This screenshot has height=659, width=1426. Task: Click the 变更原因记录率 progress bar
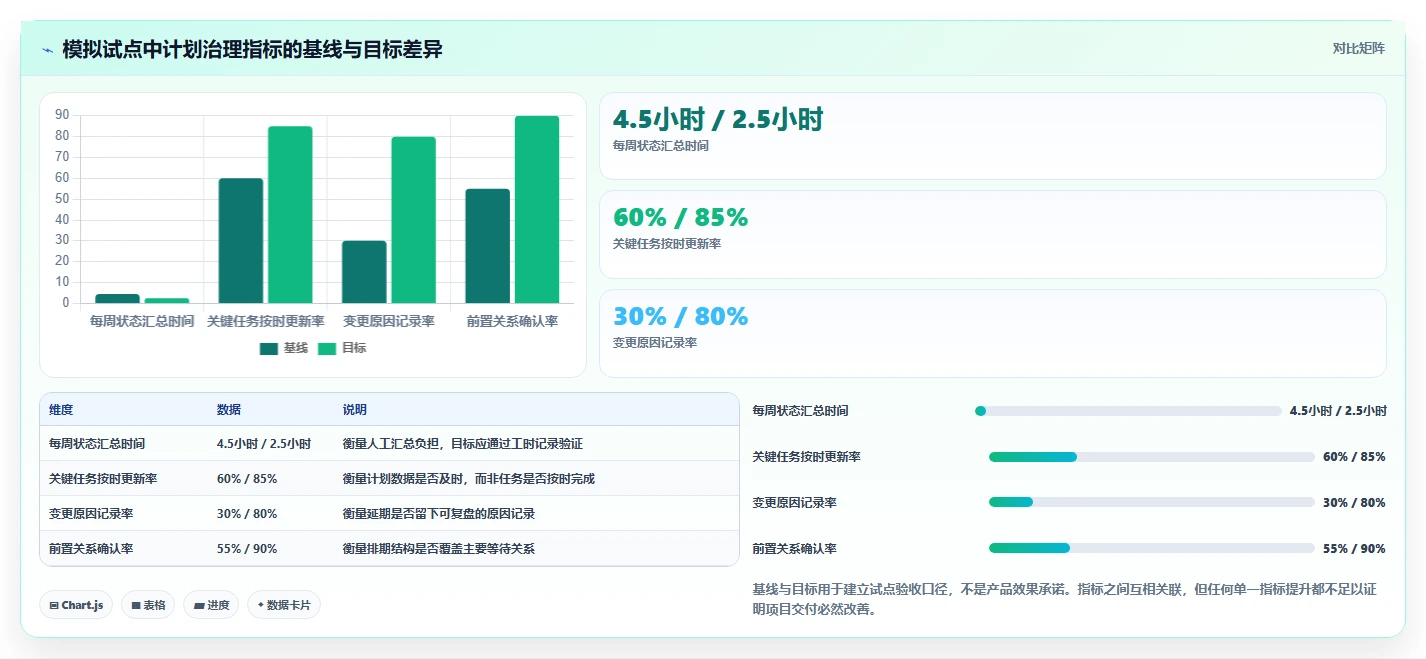pos(1152,503)
